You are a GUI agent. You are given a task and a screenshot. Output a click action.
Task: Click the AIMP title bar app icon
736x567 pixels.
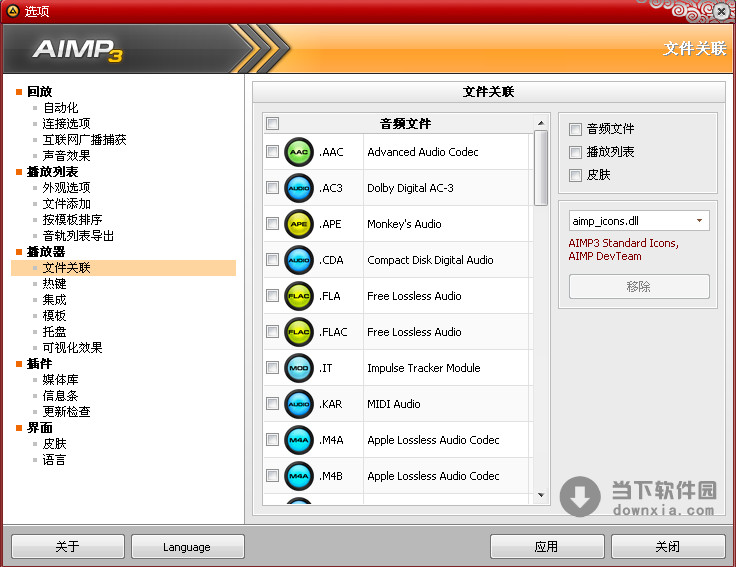[13, 10]
